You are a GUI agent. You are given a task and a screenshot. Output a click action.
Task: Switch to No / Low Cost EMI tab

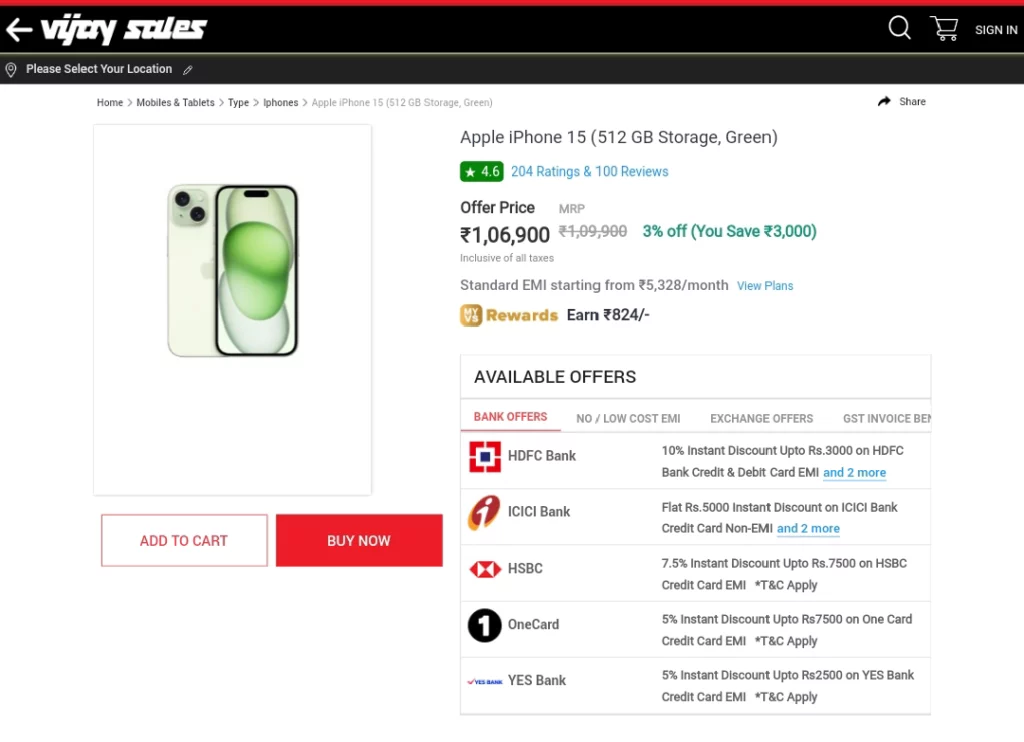click(x=628, y=419)
